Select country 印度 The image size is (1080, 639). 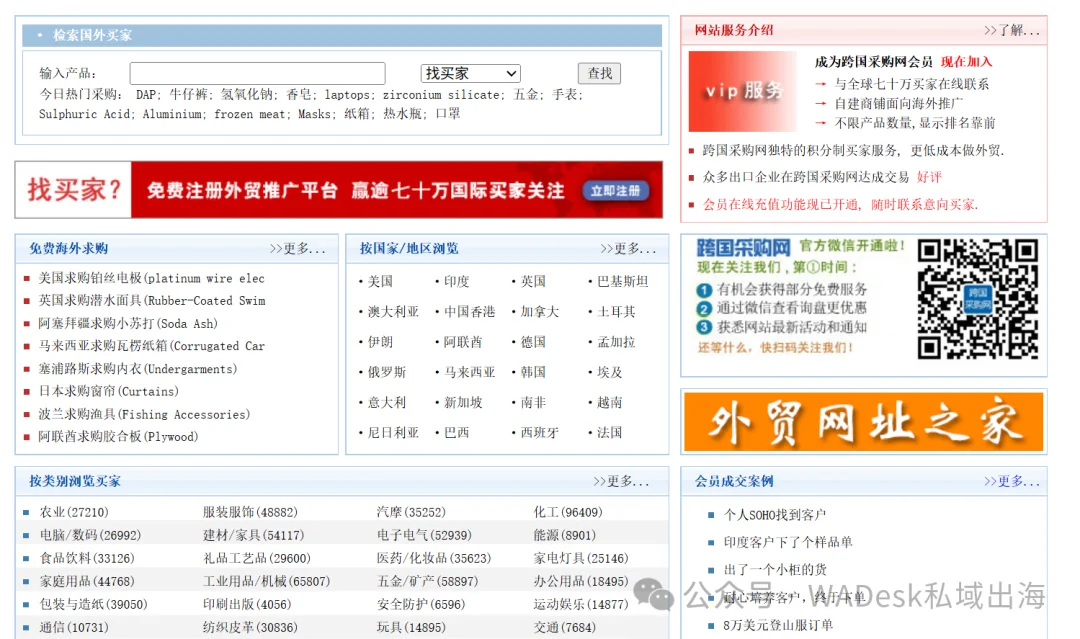click(x=457, y=282)
